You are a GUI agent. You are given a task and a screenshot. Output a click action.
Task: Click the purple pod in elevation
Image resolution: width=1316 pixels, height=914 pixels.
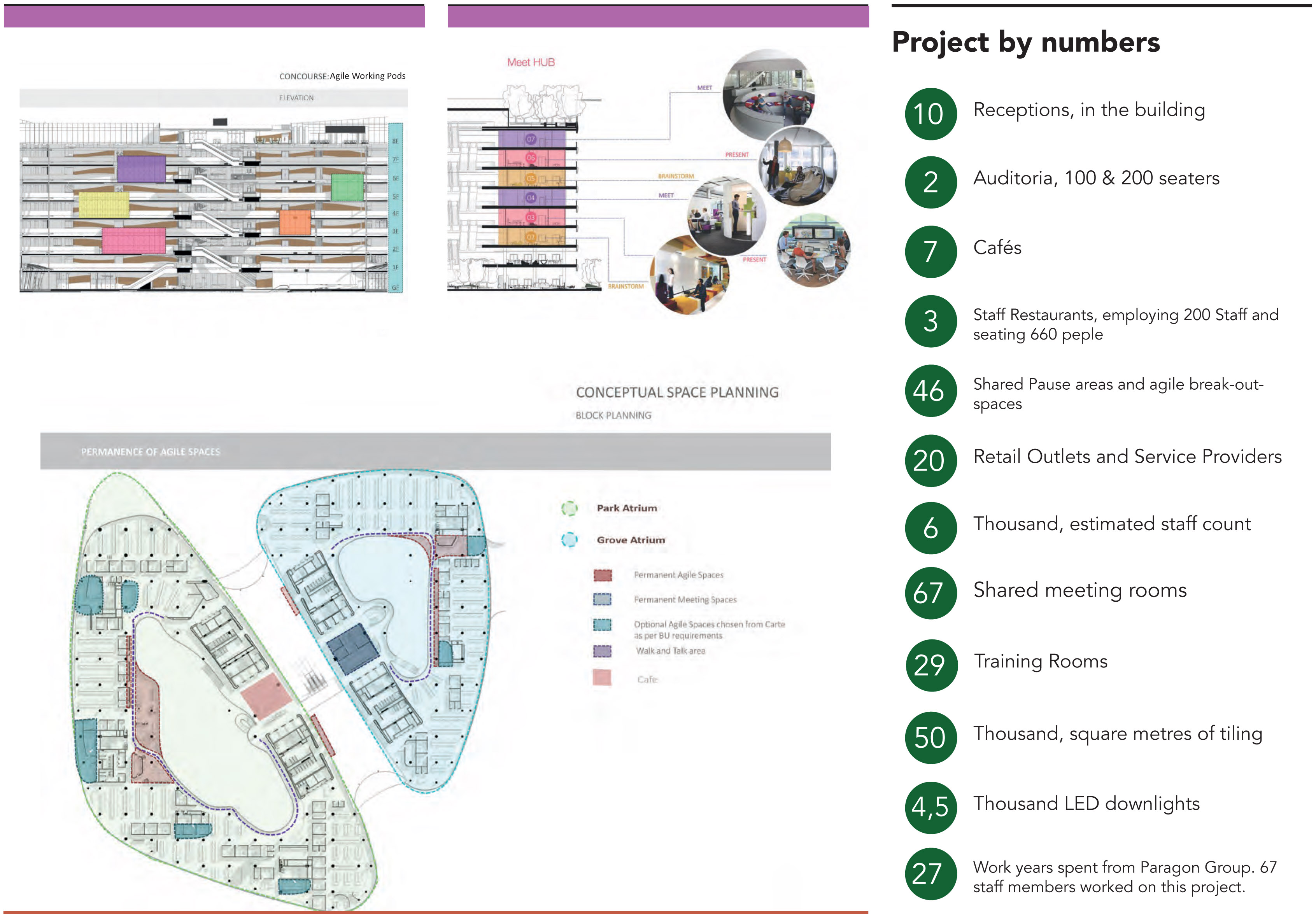click(x=142, y=169)
